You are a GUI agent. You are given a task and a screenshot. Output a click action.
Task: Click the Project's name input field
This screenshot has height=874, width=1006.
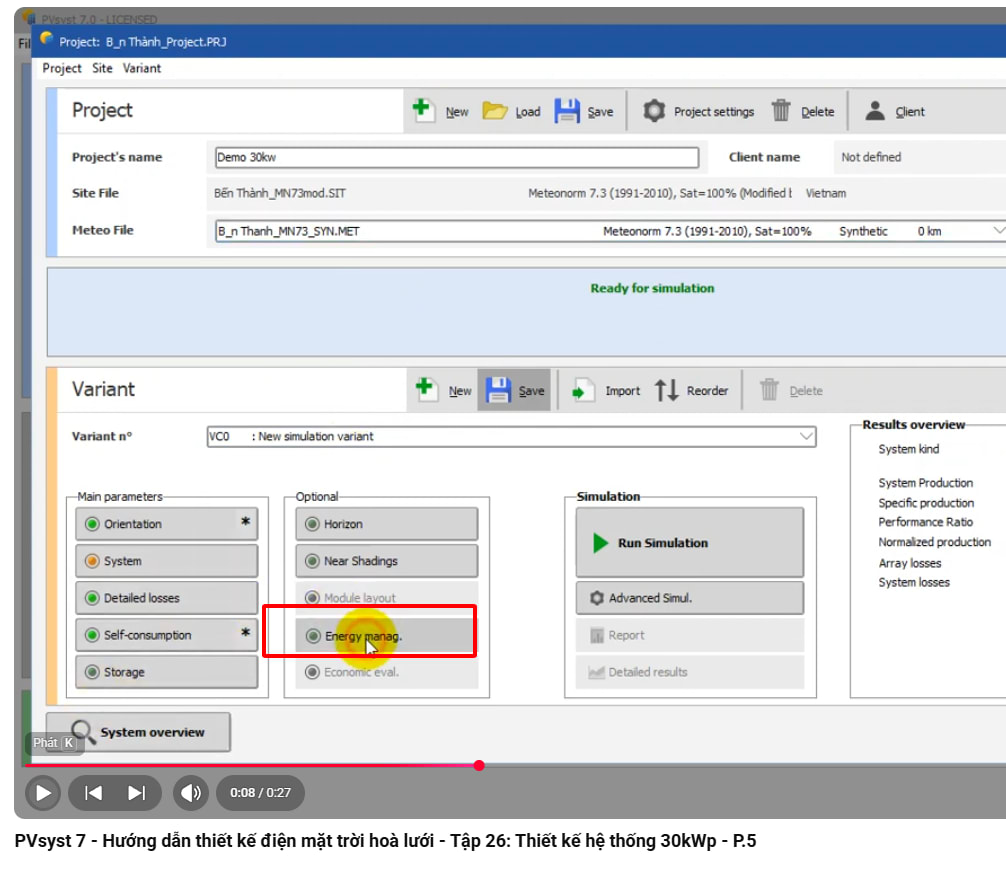[457, 157]
